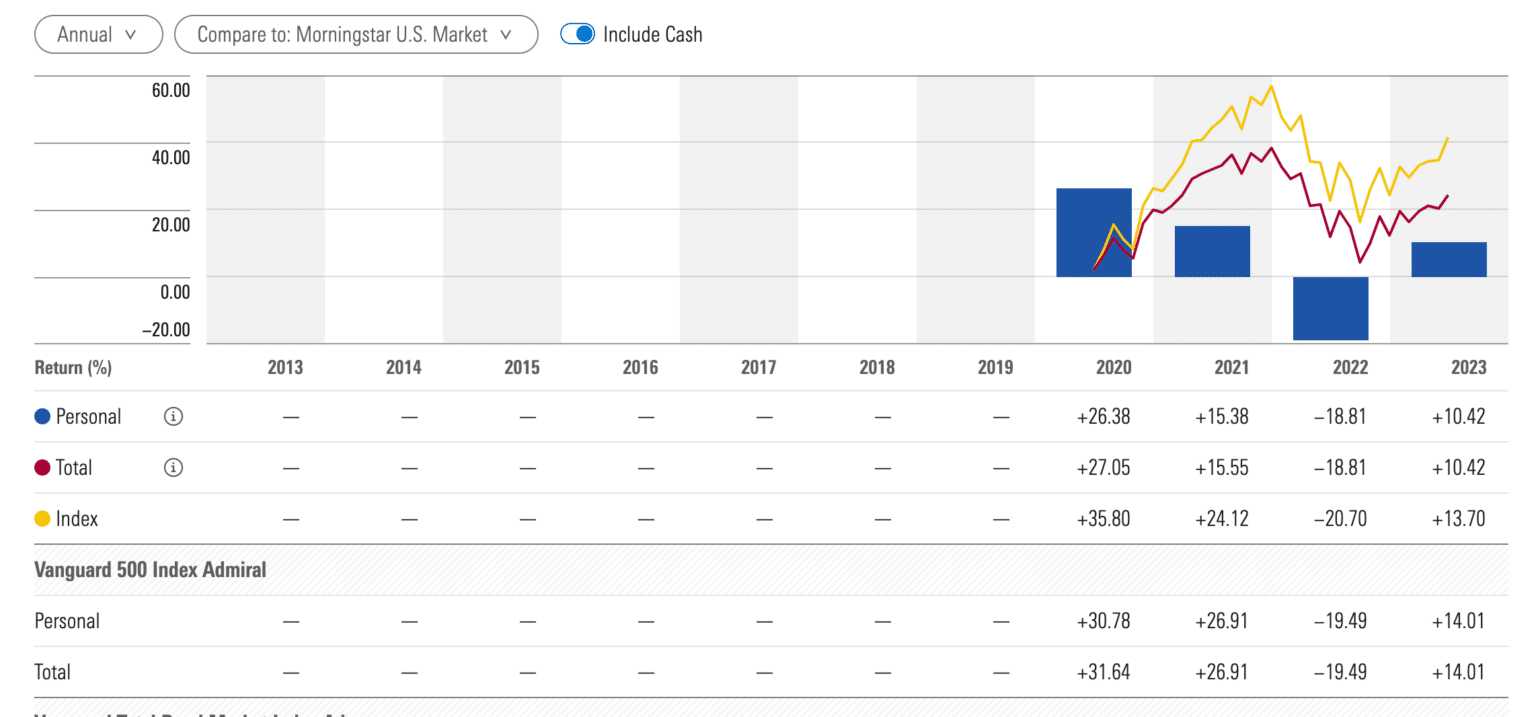Toggle the Include Cash switch
Screen dimensions: 1536x717
pos(578,34)
